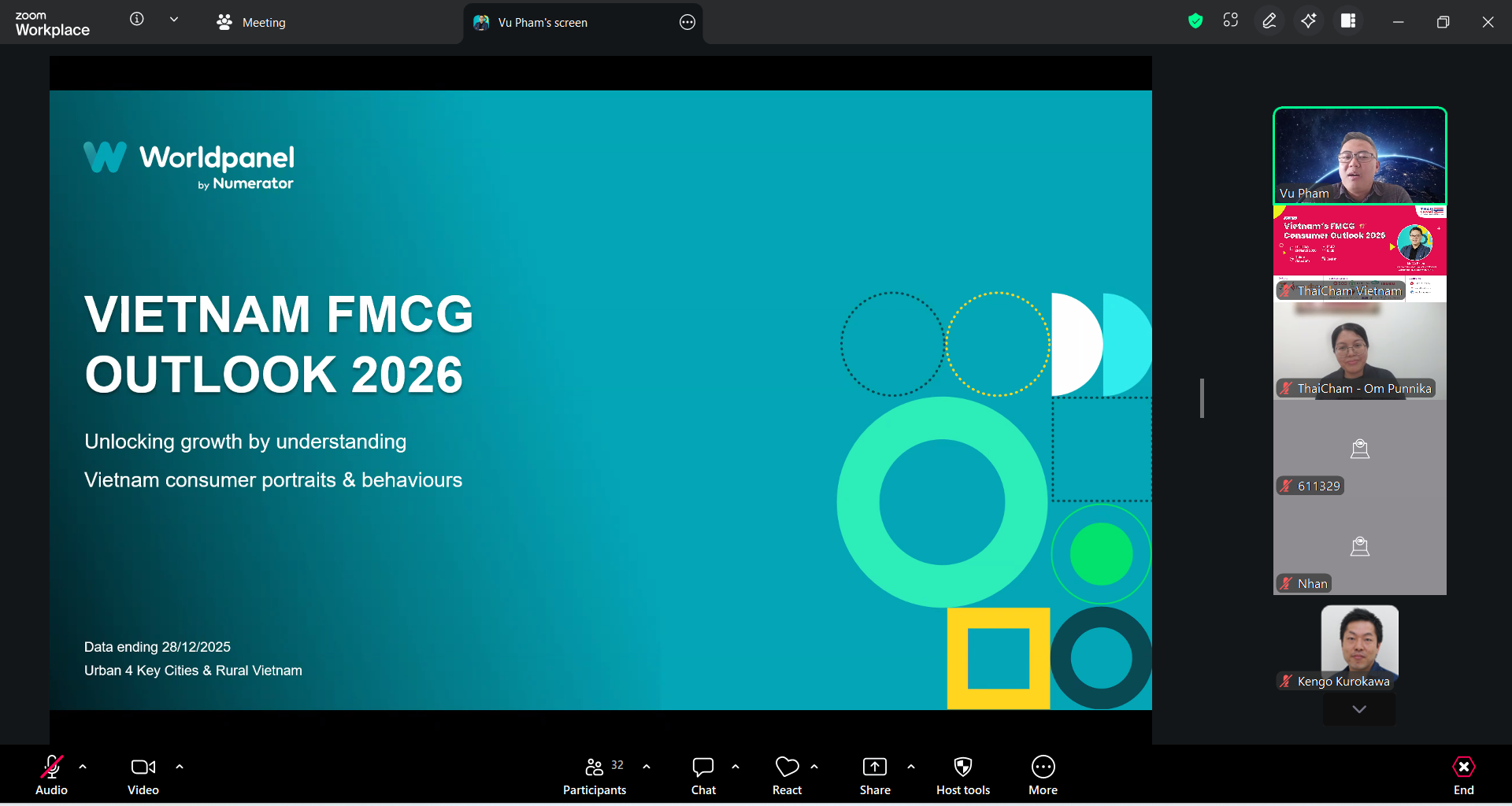Expand audio settings arrow
The image size is (1512, 806).
(83, 766)
